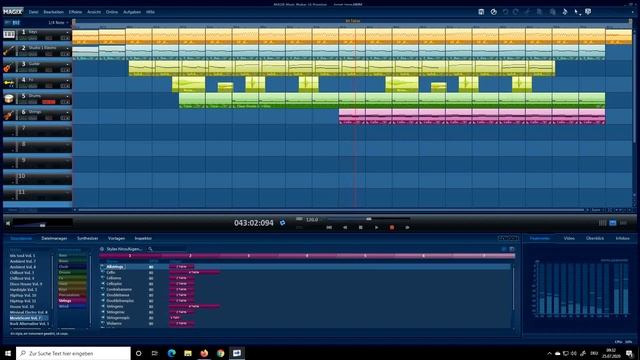Click the guitar icon of track 3
The width and height of the screenshot is (640, 360).
click(x=8, y=67)
